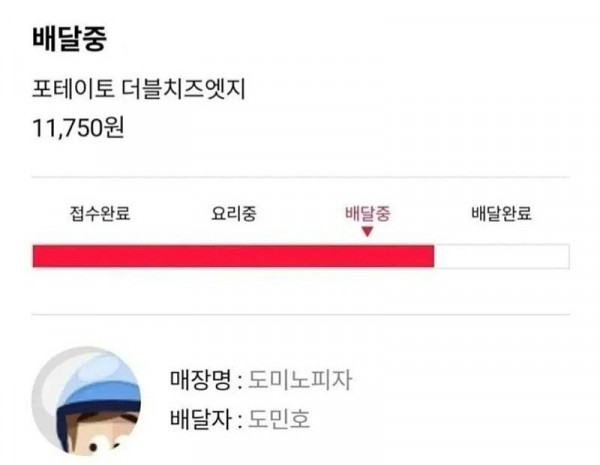The height and width of the screenshot is (465, 600).
Task: Click the red triangle marker under 배달중
Action: pyautogui.click(x=367, y=232)
